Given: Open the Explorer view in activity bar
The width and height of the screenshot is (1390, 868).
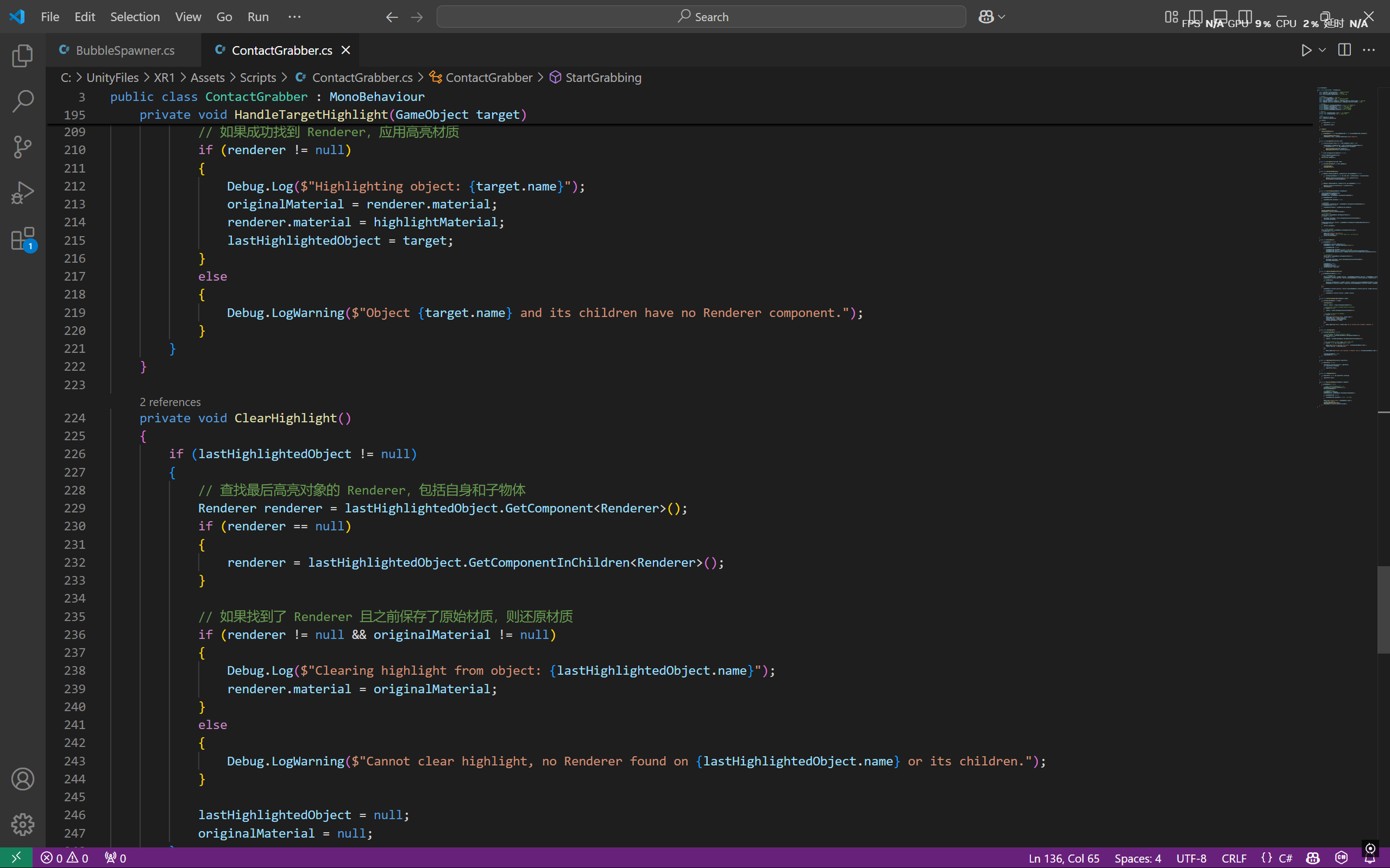Looking at the screenshot, I should click(22, 56).
